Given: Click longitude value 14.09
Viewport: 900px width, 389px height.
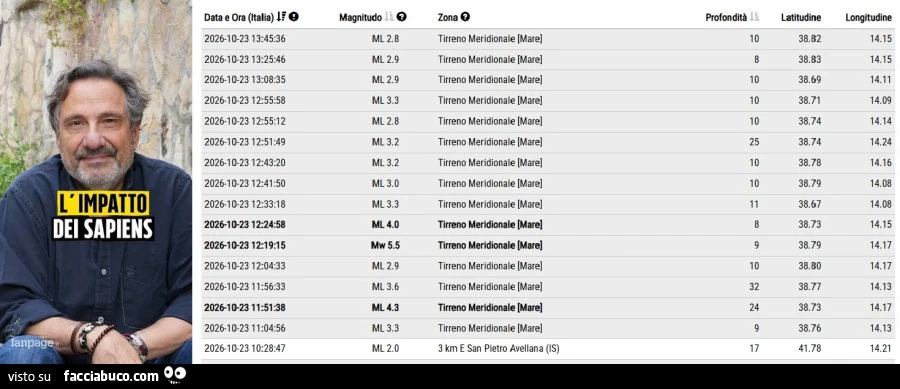Looking at the screenshot, I should pyautogui.click(x=880, y=101).
